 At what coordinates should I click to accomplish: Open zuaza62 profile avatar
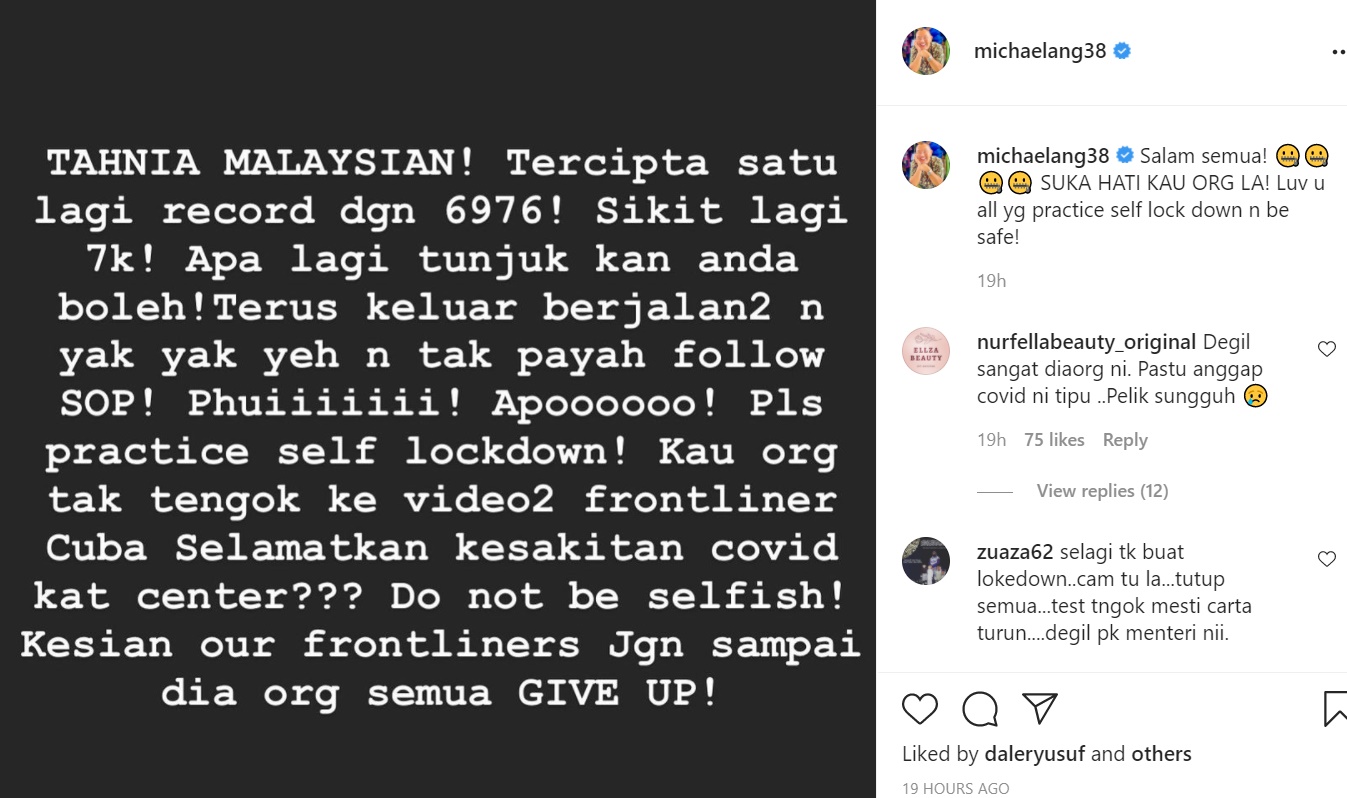pyautogui.click(x=926, y=560)
